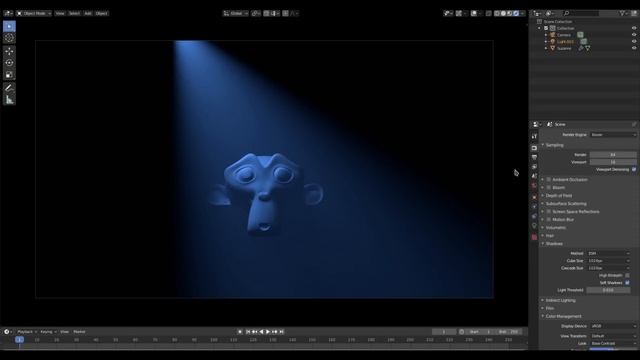Open the viewport Add menu
The image size is (640, 360).
88,13
